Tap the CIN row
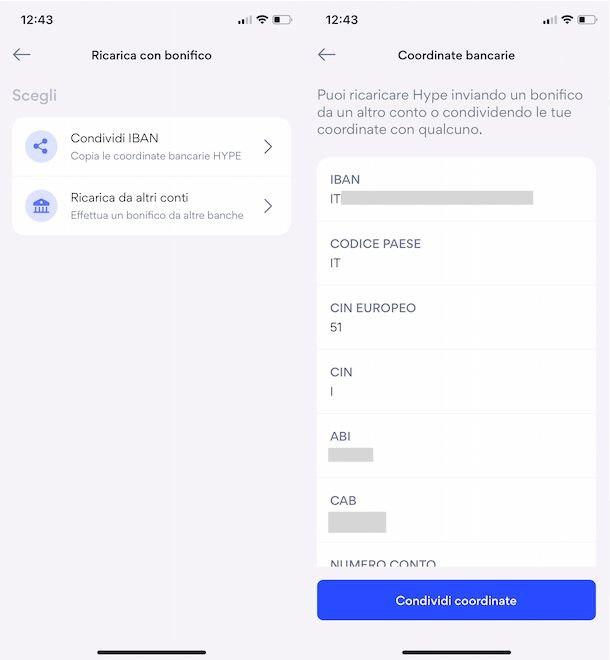Image resolution: width=610 pixels, height=660 pixels. [x=456, y=381]
